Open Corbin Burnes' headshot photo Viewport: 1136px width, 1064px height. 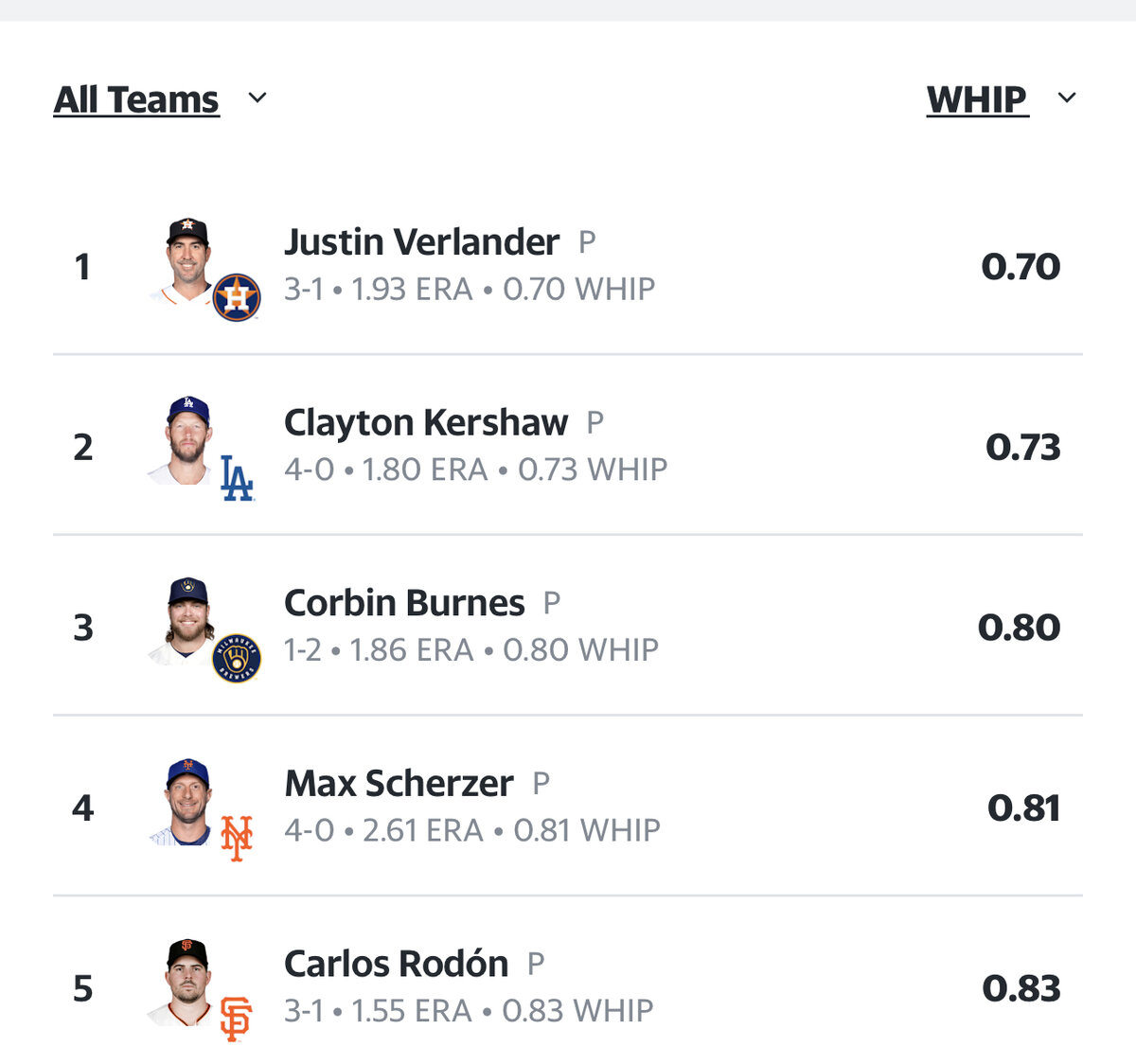(x=186, y=620)
